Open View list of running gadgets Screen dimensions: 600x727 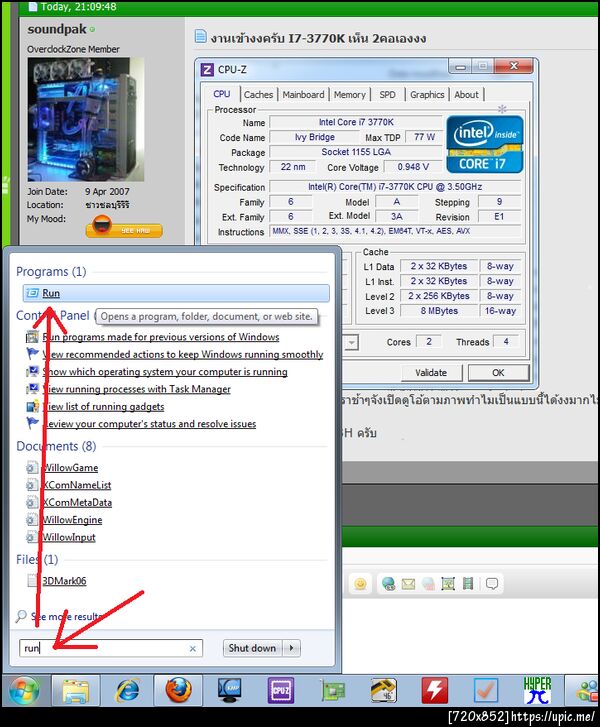point(103,407)
